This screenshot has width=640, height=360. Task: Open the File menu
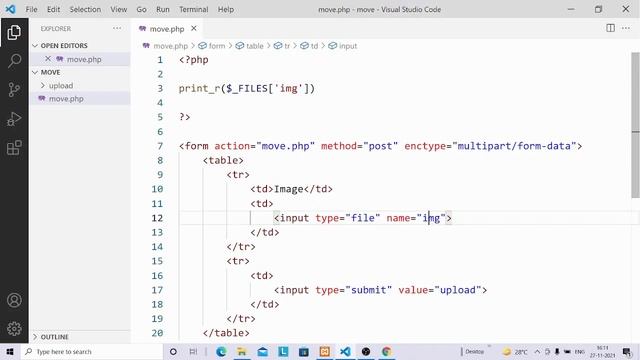[31, 9]
